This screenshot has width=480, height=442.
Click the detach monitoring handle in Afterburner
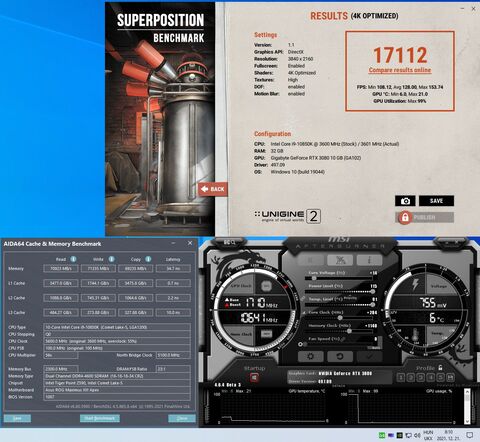click(x=339, y=386)
